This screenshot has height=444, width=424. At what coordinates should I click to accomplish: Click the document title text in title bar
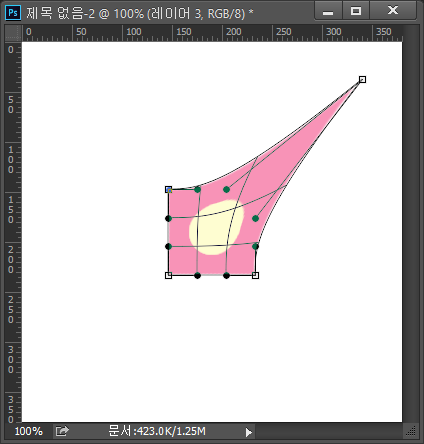[x=140, y=13]
